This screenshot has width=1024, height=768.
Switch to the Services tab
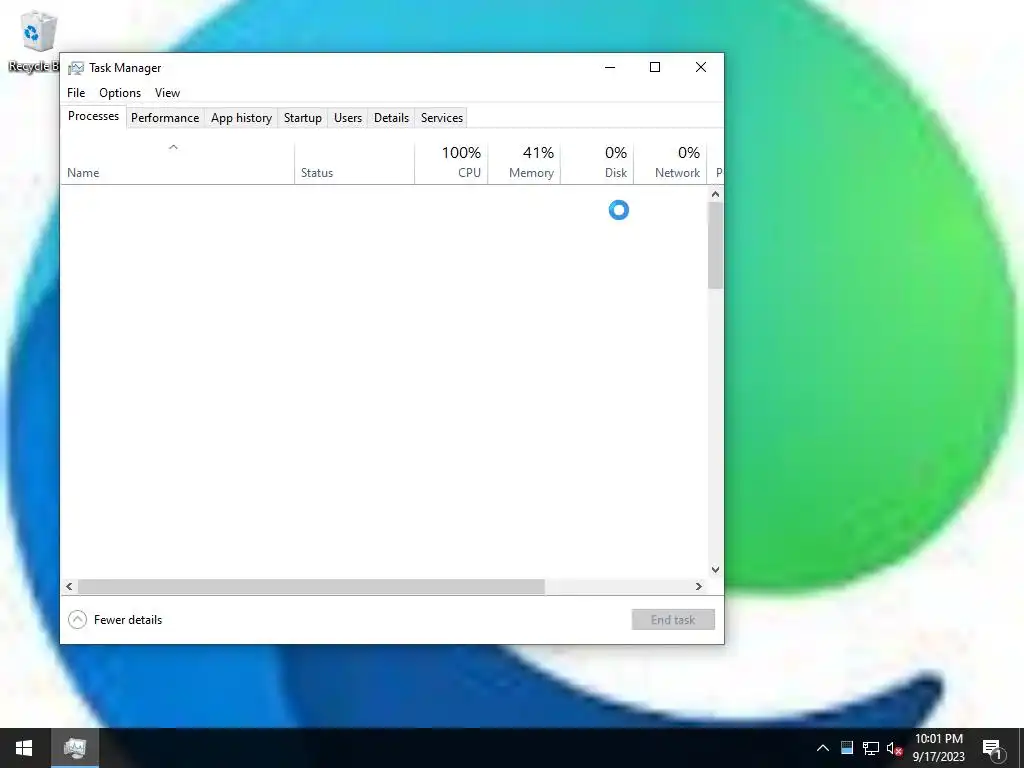441,118
